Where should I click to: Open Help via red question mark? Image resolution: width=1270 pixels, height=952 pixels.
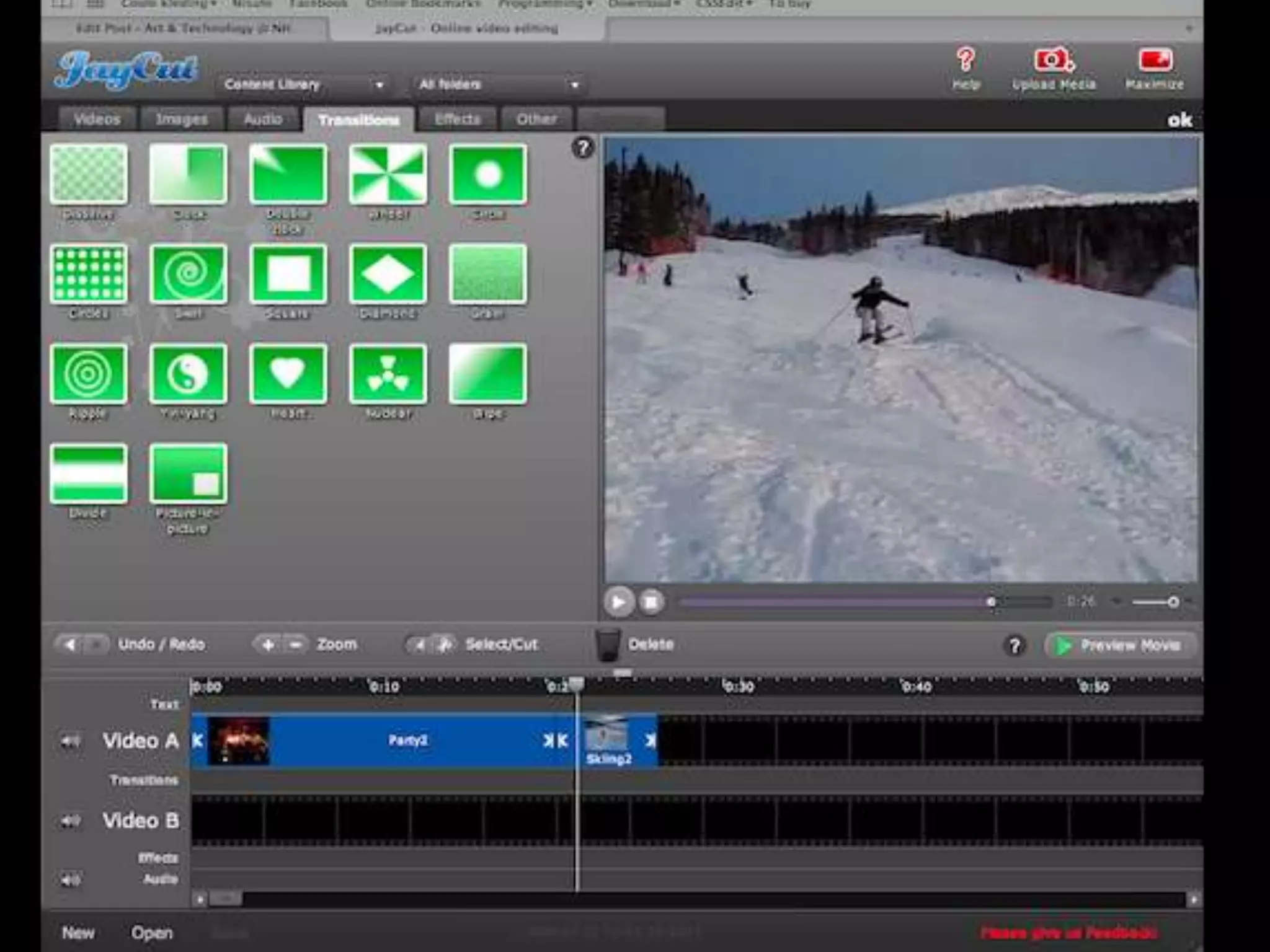pyautogui.click(x=966, y=61)
